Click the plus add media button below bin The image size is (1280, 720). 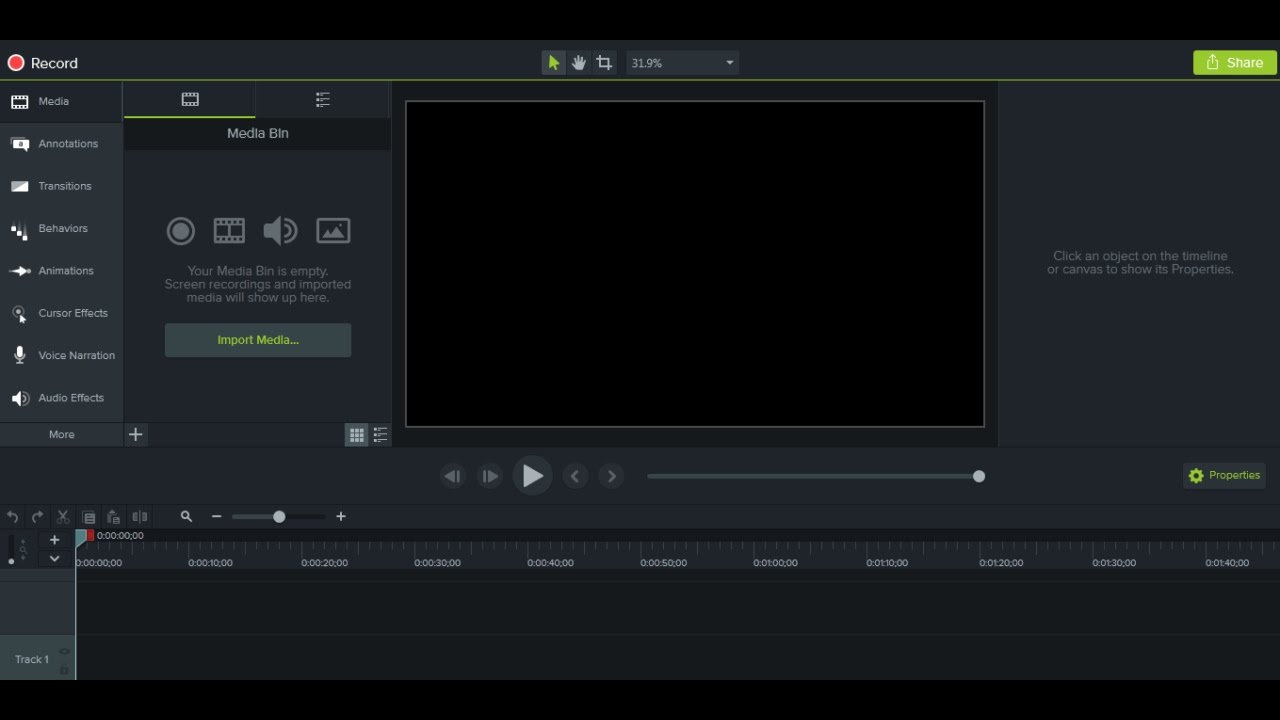(136, 434)
